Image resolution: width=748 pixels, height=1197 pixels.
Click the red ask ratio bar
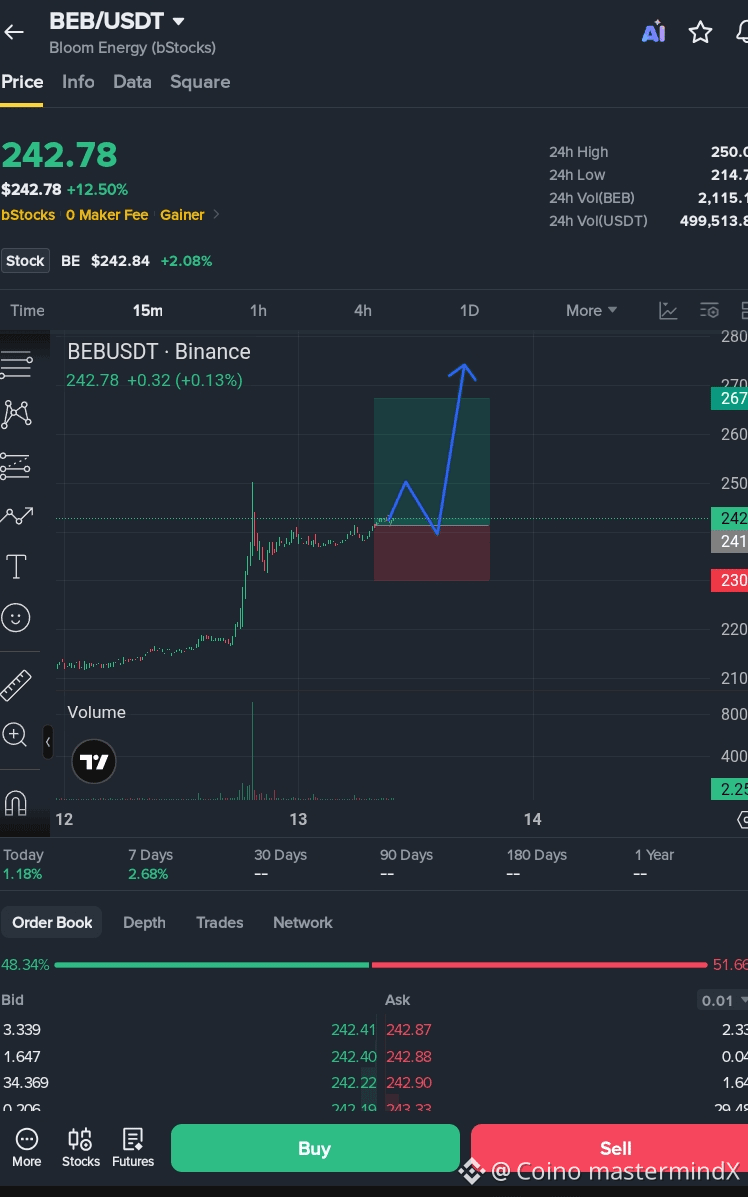click(x=539, y=965)
